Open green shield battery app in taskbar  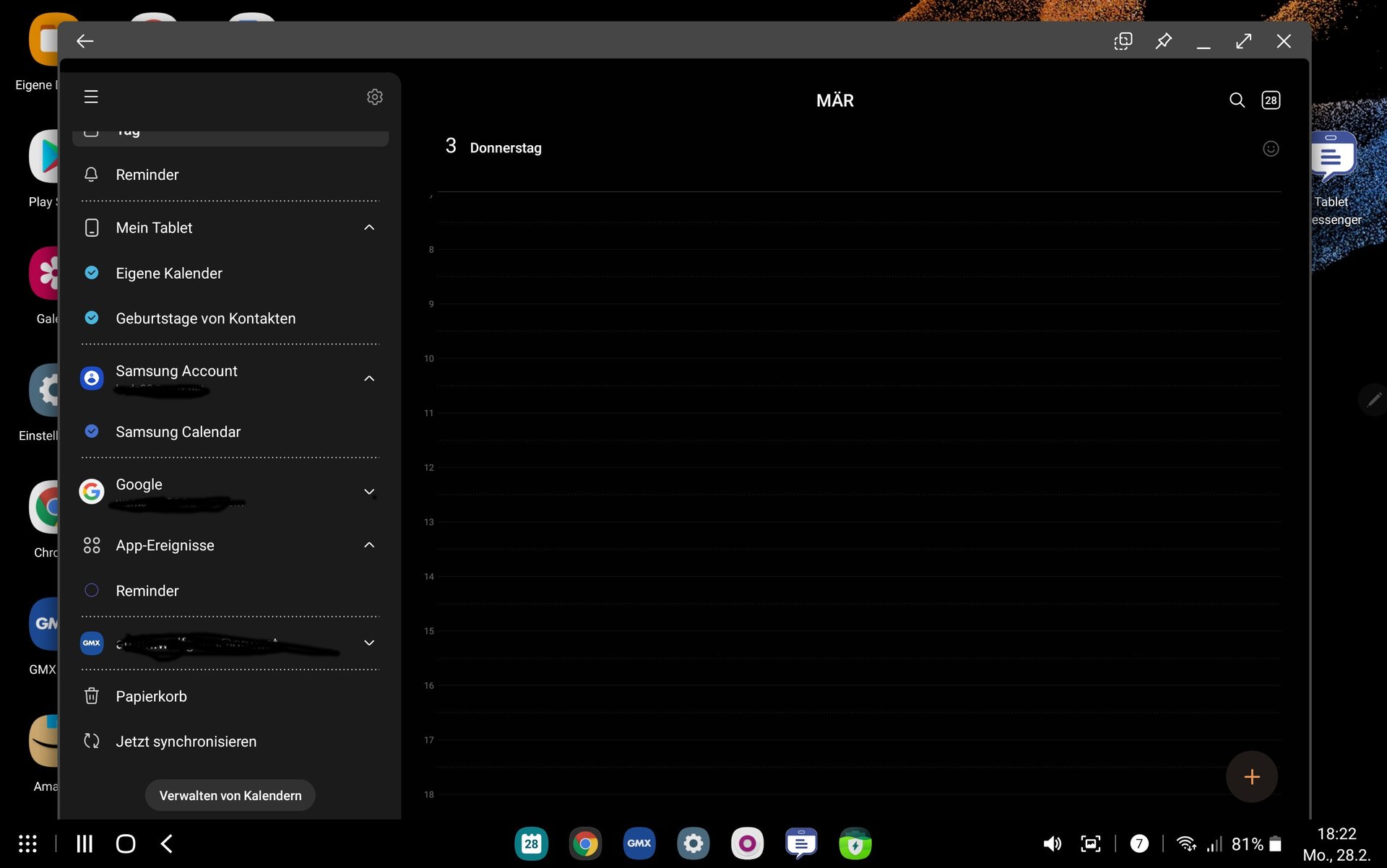(855, 843)
